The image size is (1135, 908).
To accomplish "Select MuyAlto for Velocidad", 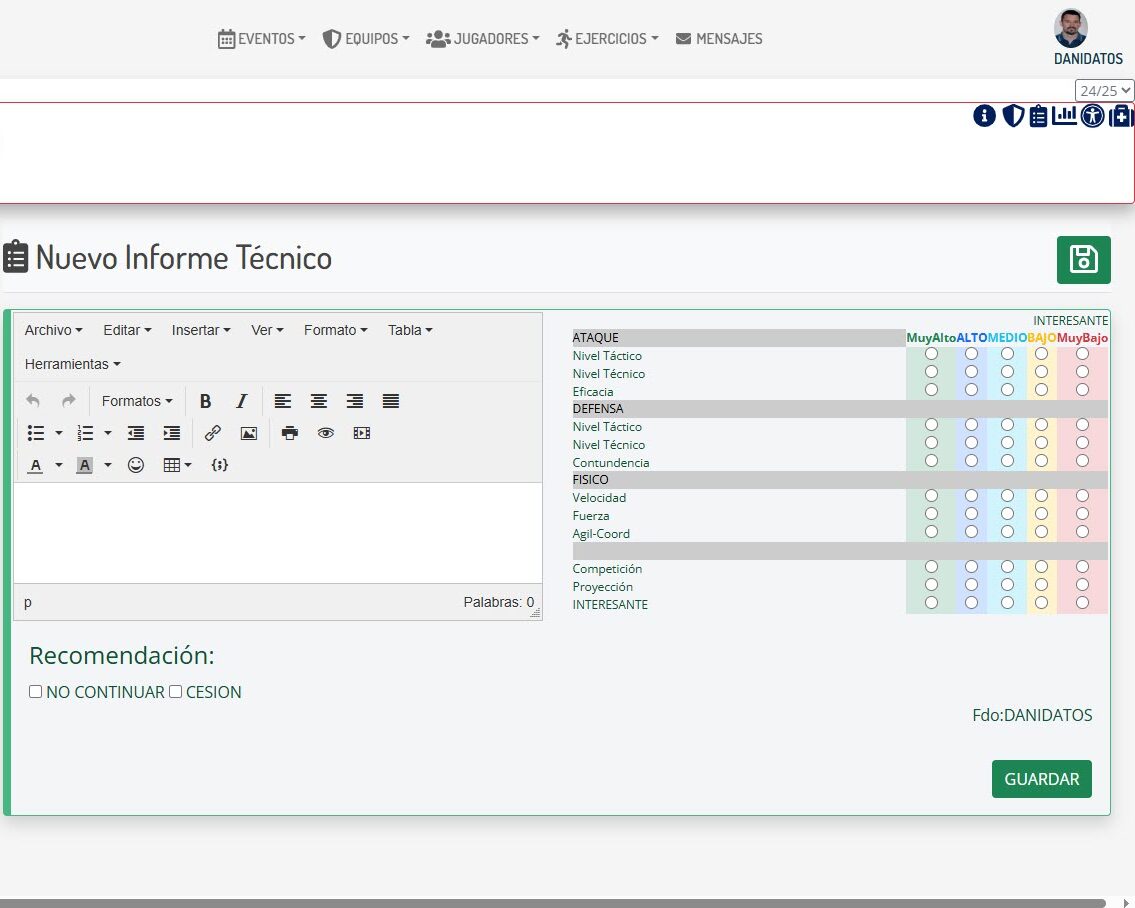I will 931,496.
